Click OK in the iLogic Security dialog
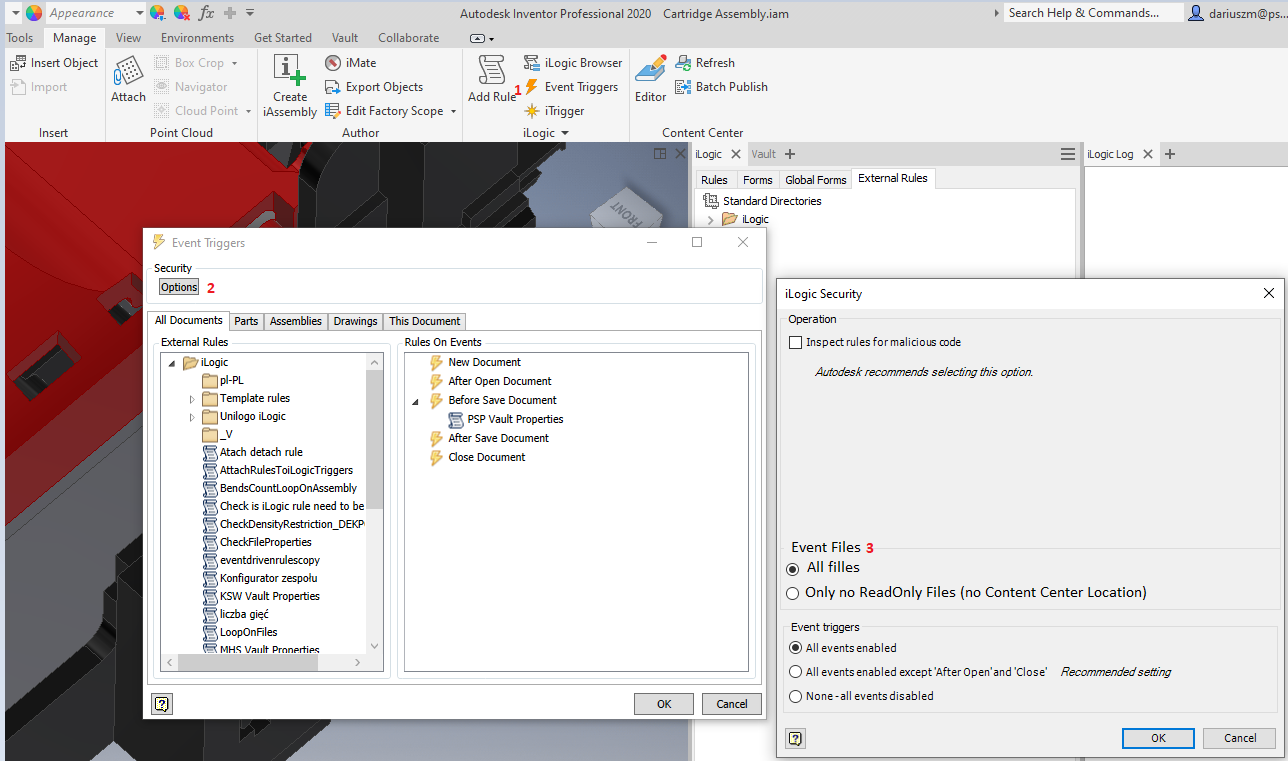 1158,738
